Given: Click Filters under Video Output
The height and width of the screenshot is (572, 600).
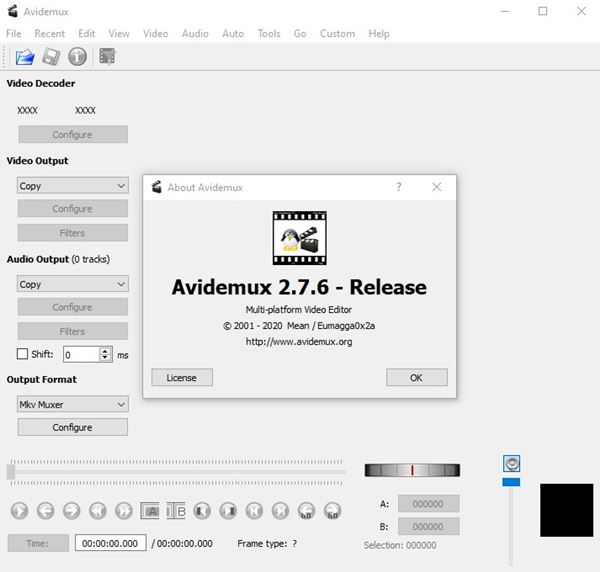Looking at the screenshot, I should pyautogui.click(x=73, y=233).
